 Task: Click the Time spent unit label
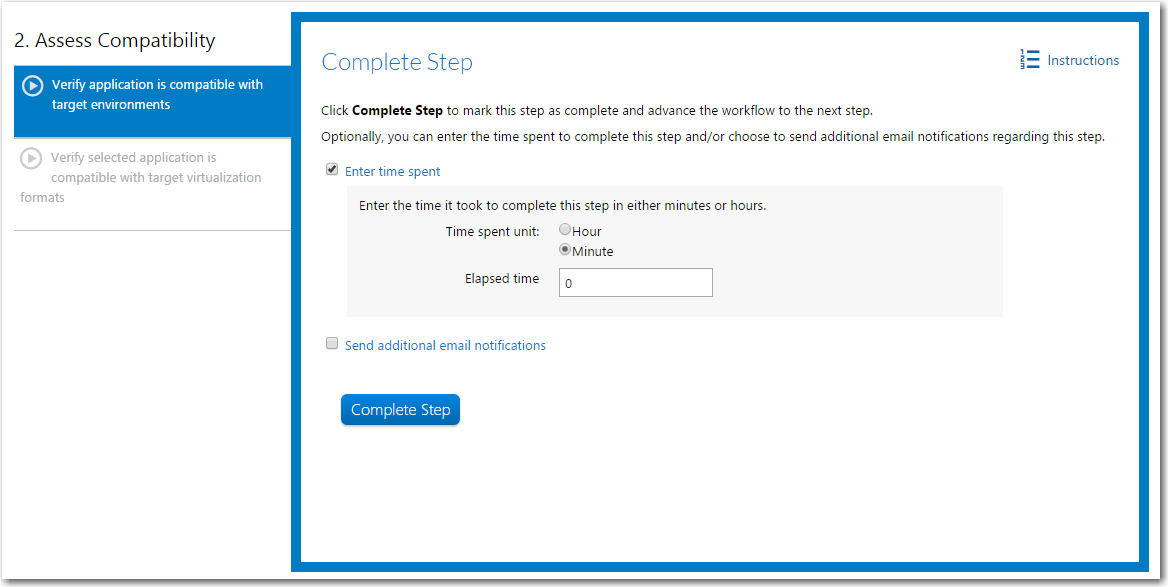(492, 232)
